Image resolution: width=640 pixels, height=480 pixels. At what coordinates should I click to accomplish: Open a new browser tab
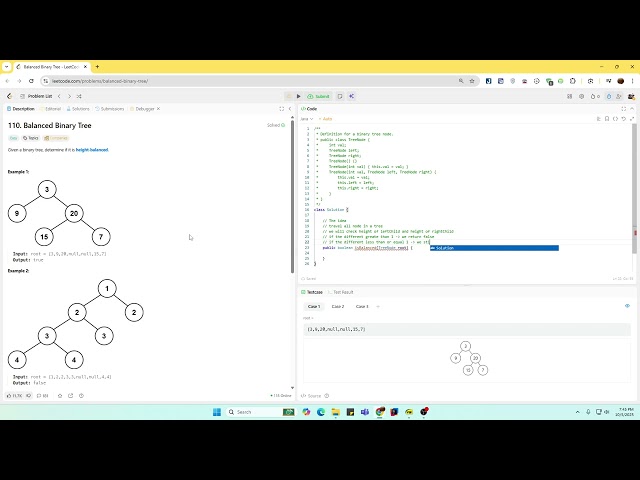pyautogui.click(x=97, y=67)
